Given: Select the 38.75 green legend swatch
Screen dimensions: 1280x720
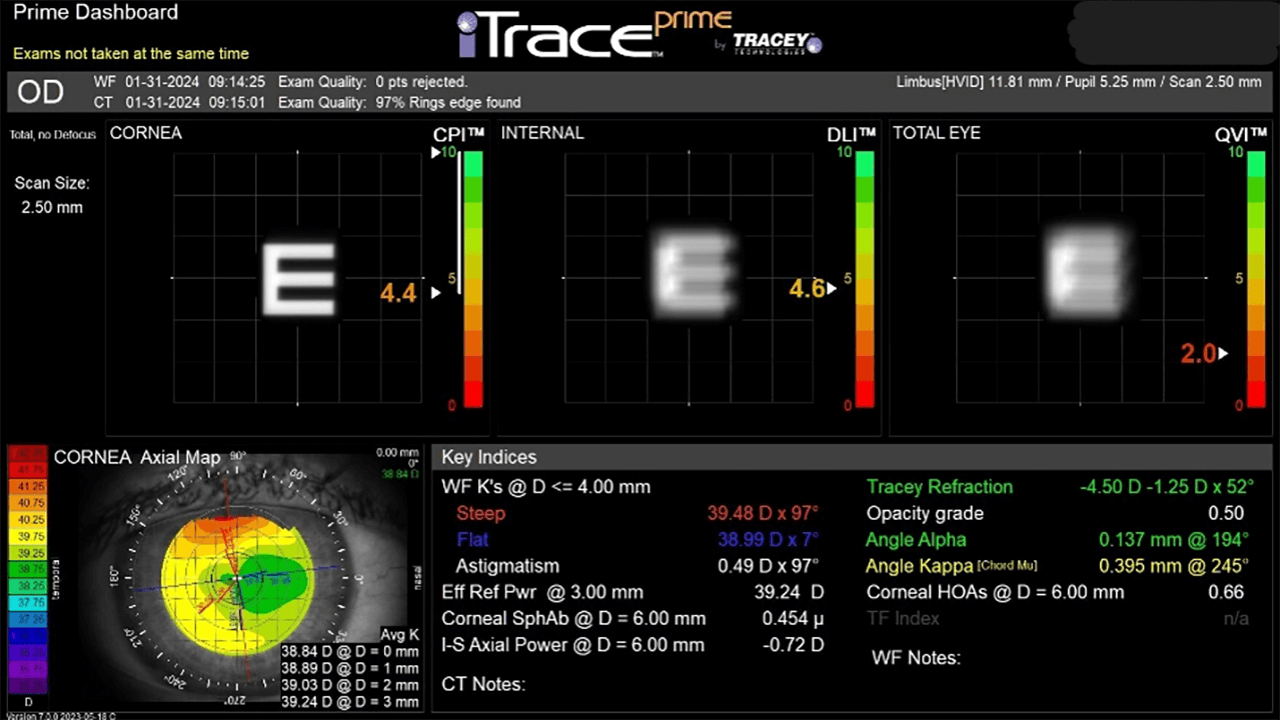Looking at the screenshot, I should click(27, 570).
